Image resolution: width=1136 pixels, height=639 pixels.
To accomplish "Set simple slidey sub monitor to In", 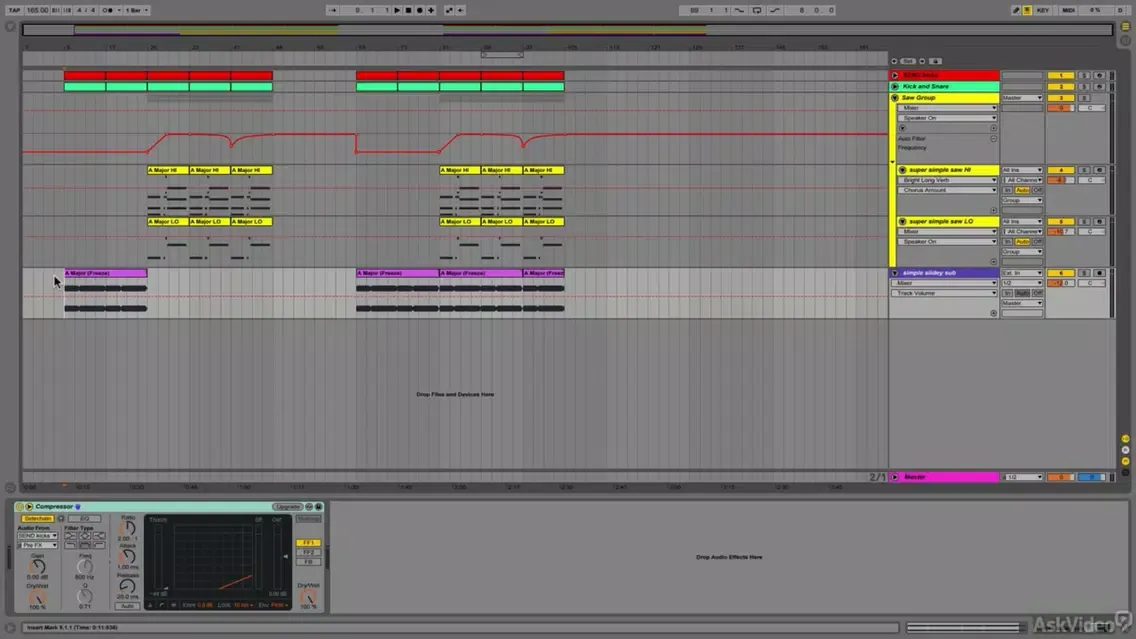I will click(1007, 293).
